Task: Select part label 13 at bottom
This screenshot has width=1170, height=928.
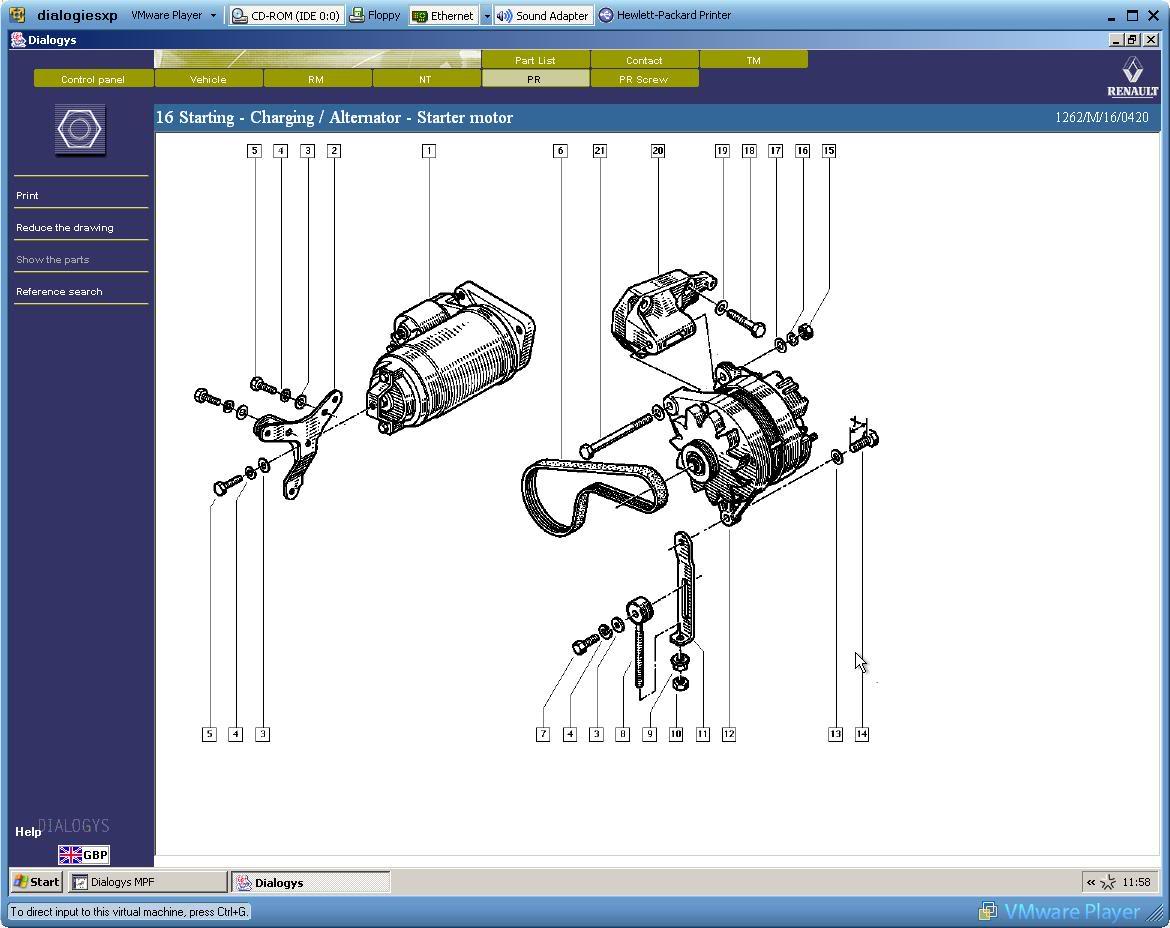Action: pos(836,734)
